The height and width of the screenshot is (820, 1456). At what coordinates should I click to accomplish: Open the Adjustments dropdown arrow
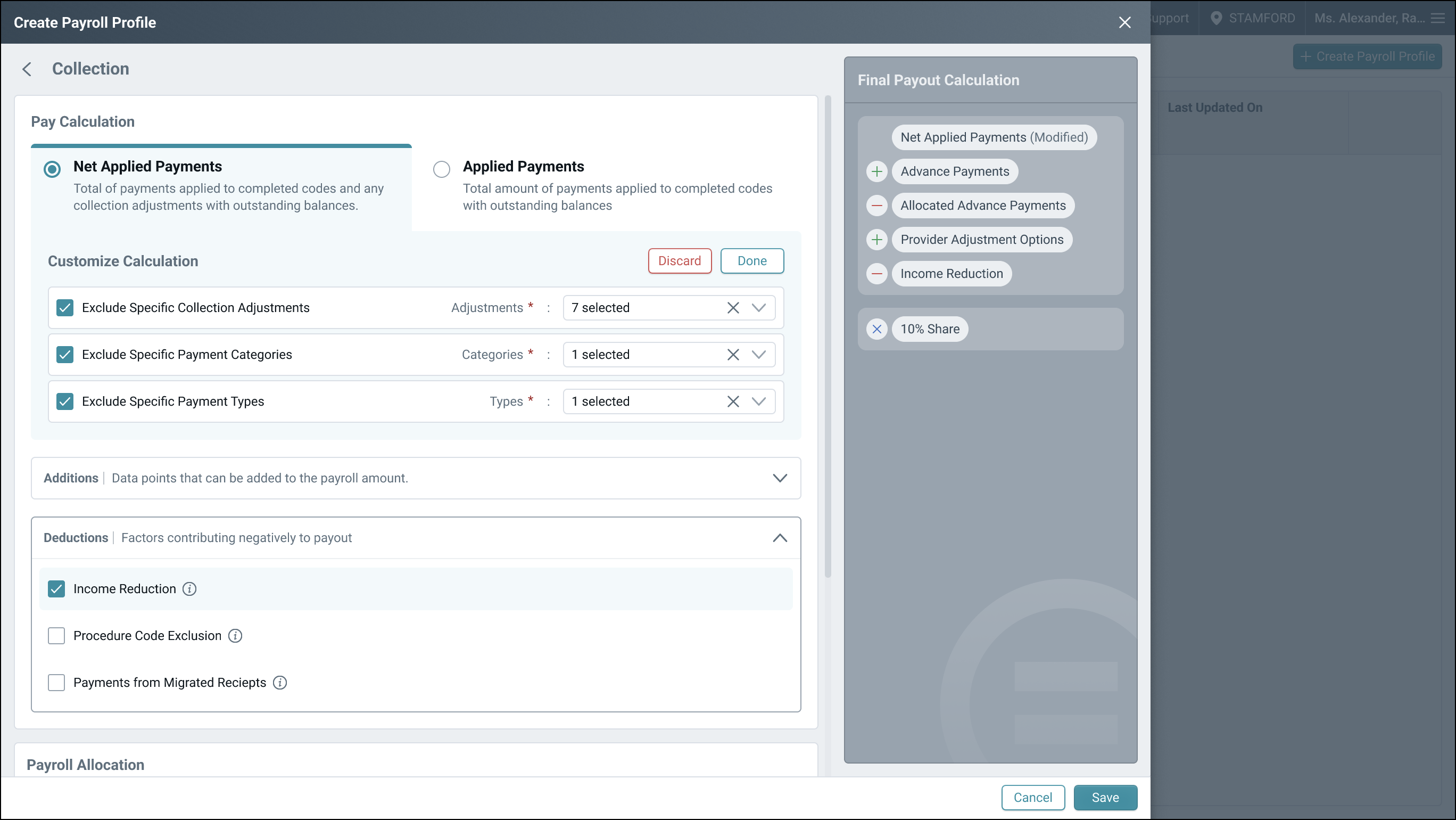(x=758, y=308)
